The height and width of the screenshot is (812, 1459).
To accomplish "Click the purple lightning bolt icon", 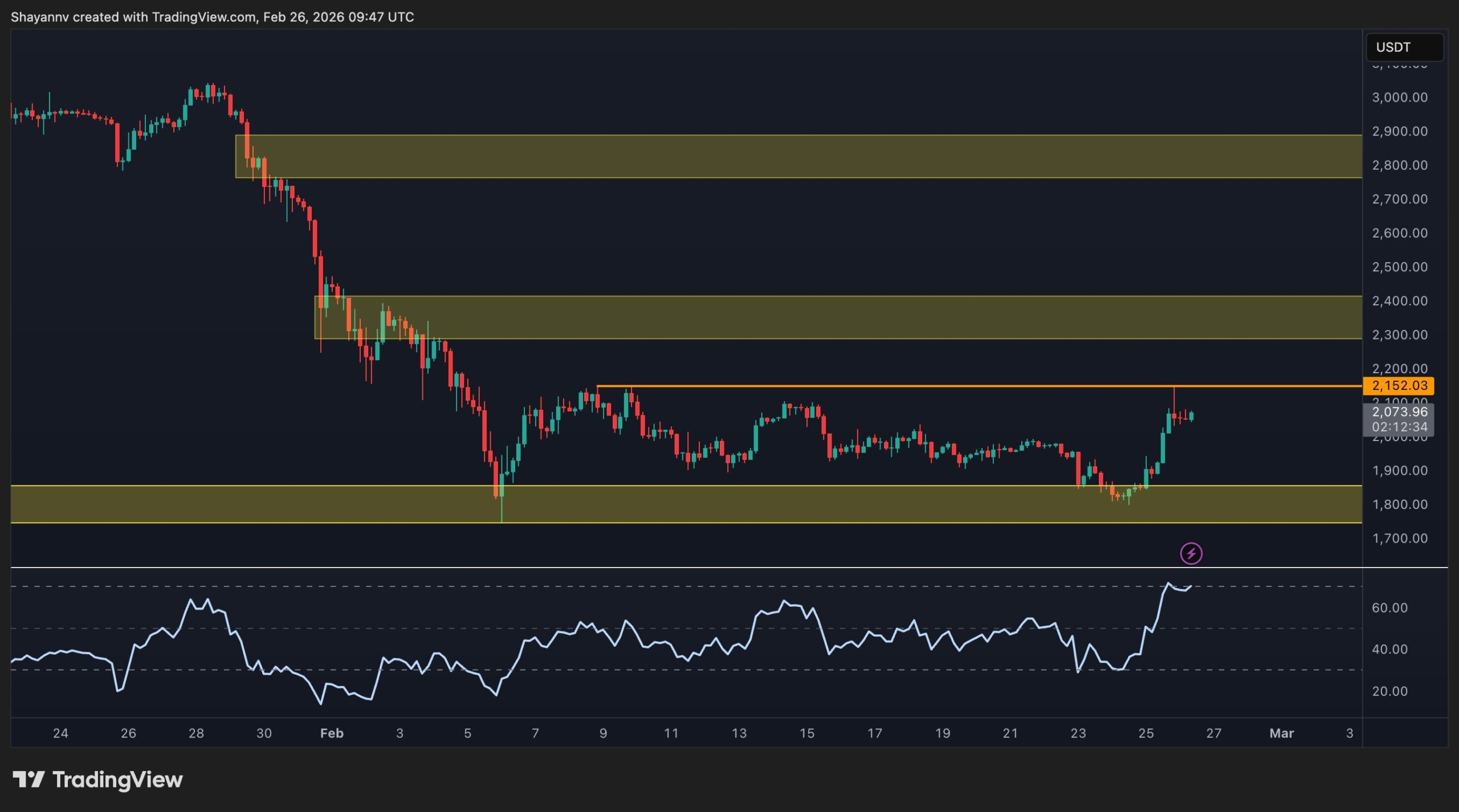I will (x=1191, y=553).
